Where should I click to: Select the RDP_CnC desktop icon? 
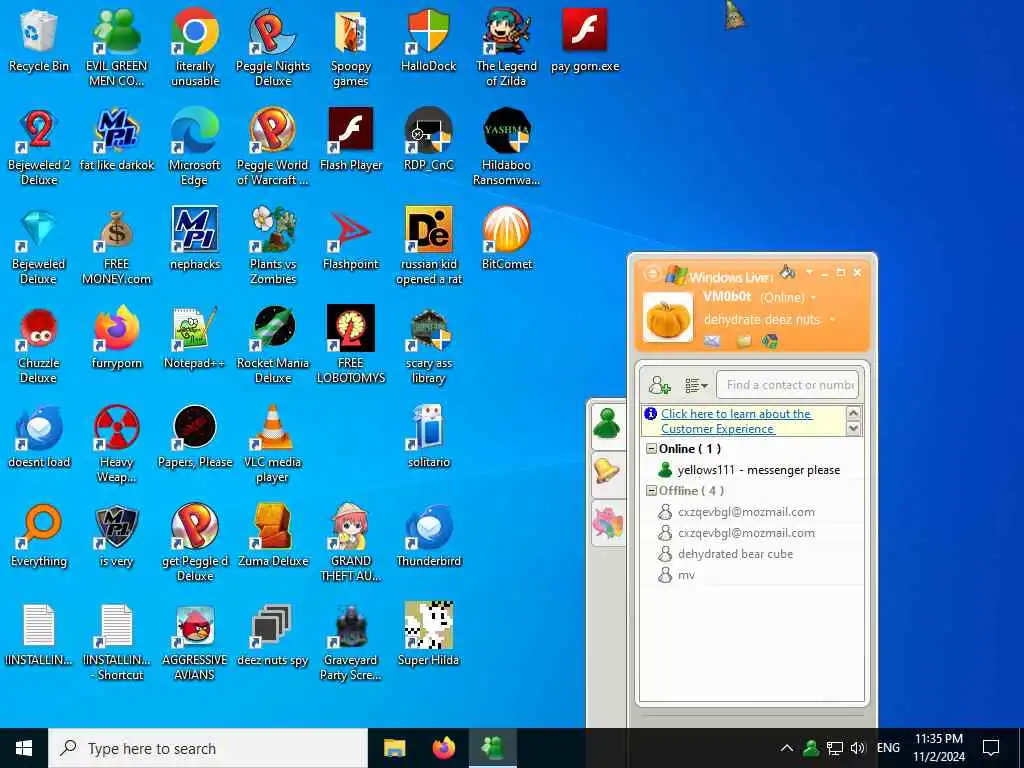(428, 140)
